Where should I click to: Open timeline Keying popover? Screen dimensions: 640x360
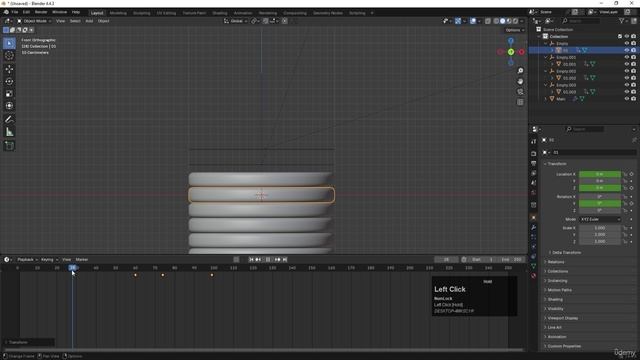pos(49,260)
